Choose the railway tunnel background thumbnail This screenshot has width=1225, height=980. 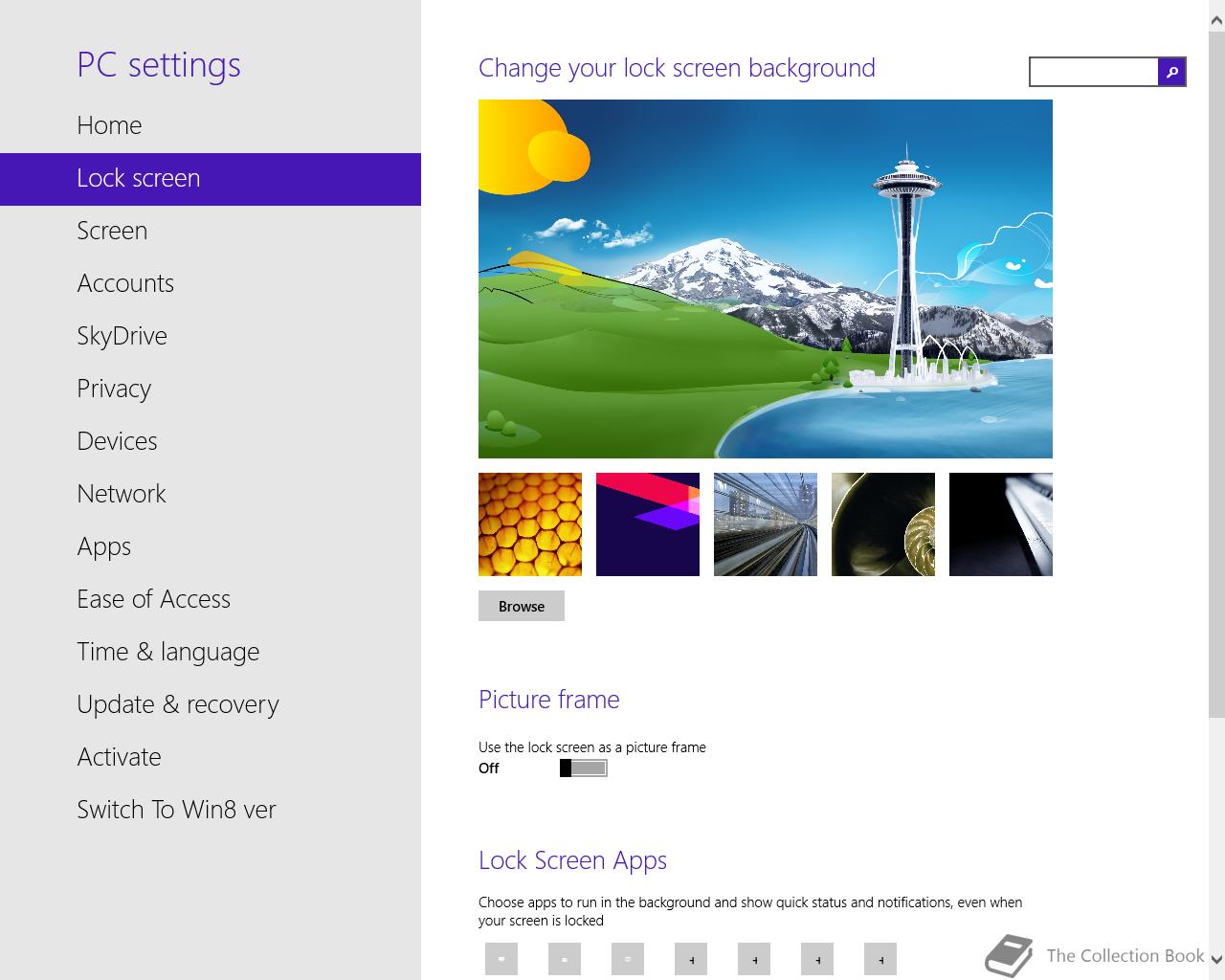tap(766, 524)
